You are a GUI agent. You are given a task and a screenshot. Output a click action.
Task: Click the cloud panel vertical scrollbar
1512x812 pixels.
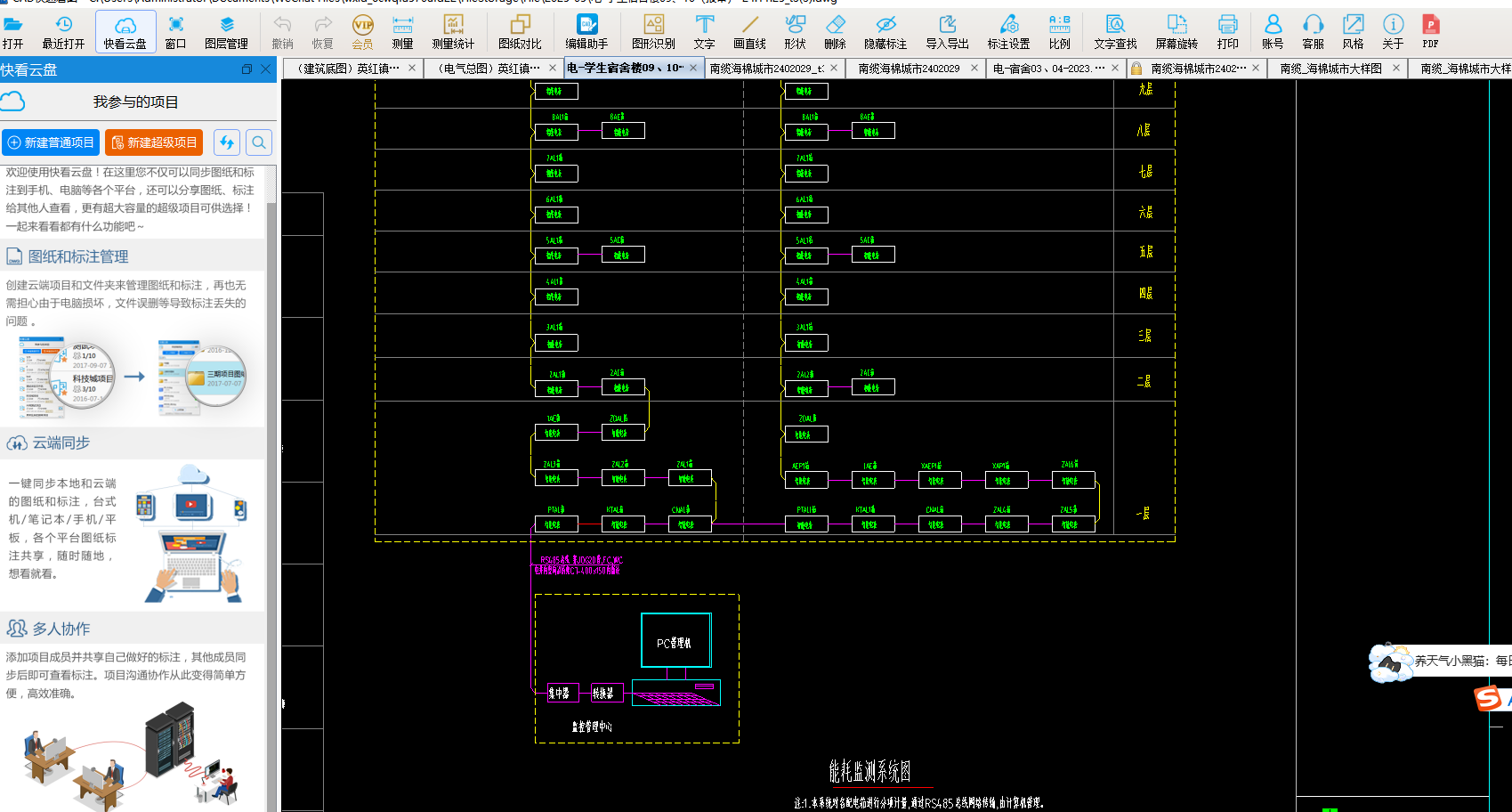click(x=272, y=490)
